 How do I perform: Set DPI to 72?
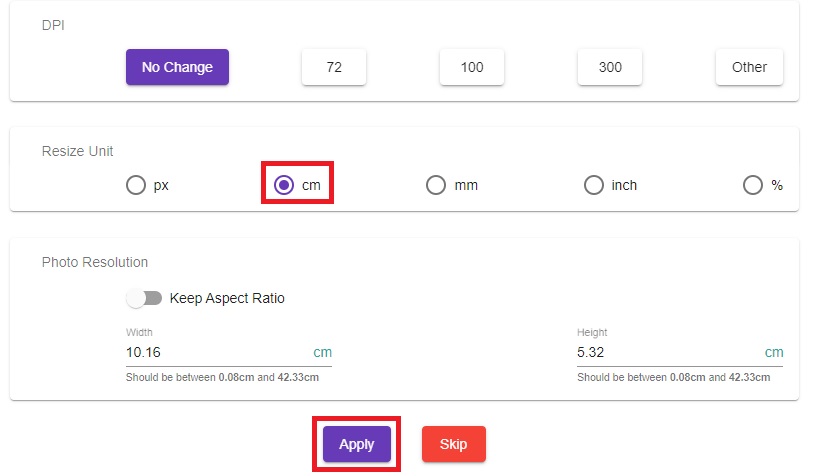coord(334,67)
